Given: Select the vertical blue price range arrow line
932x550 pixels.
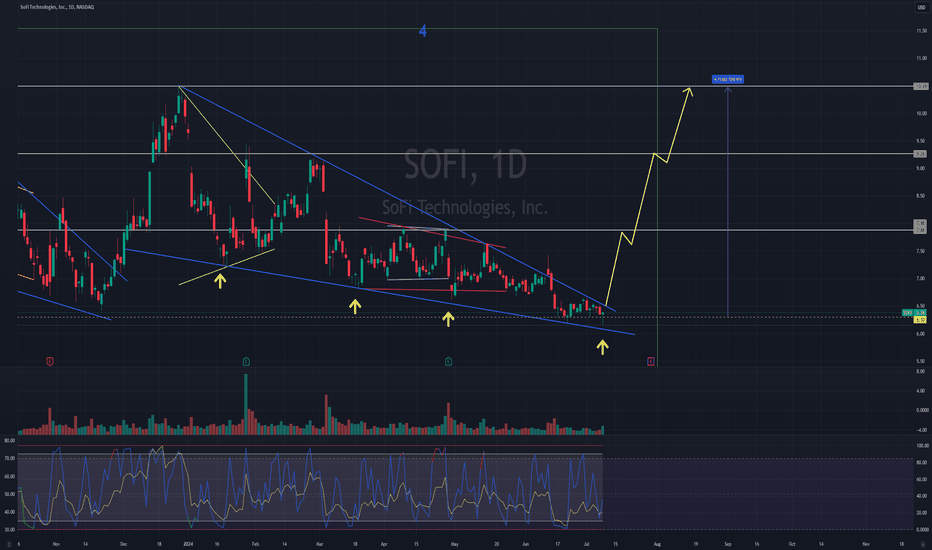Looking at the screenshot, I should click(728, 202).
